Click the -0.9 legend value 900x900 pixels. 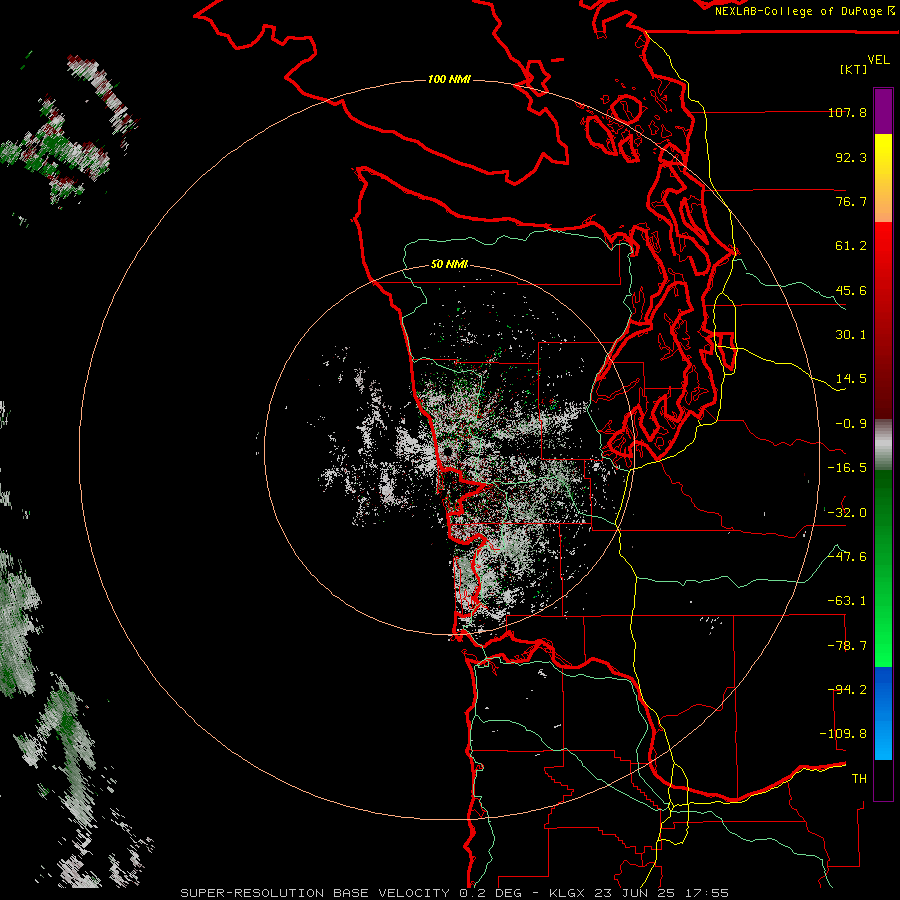(851, 424)
